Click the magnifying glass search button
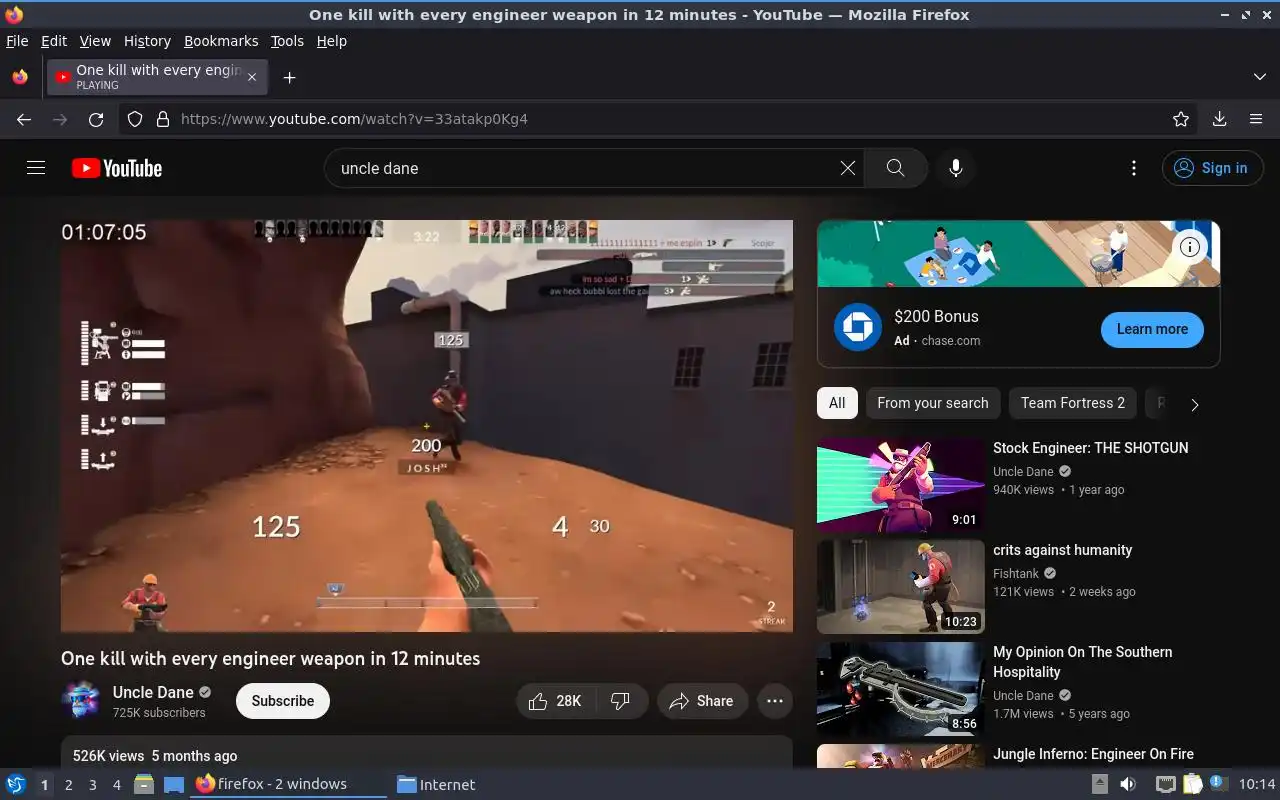 click(896, 168)
